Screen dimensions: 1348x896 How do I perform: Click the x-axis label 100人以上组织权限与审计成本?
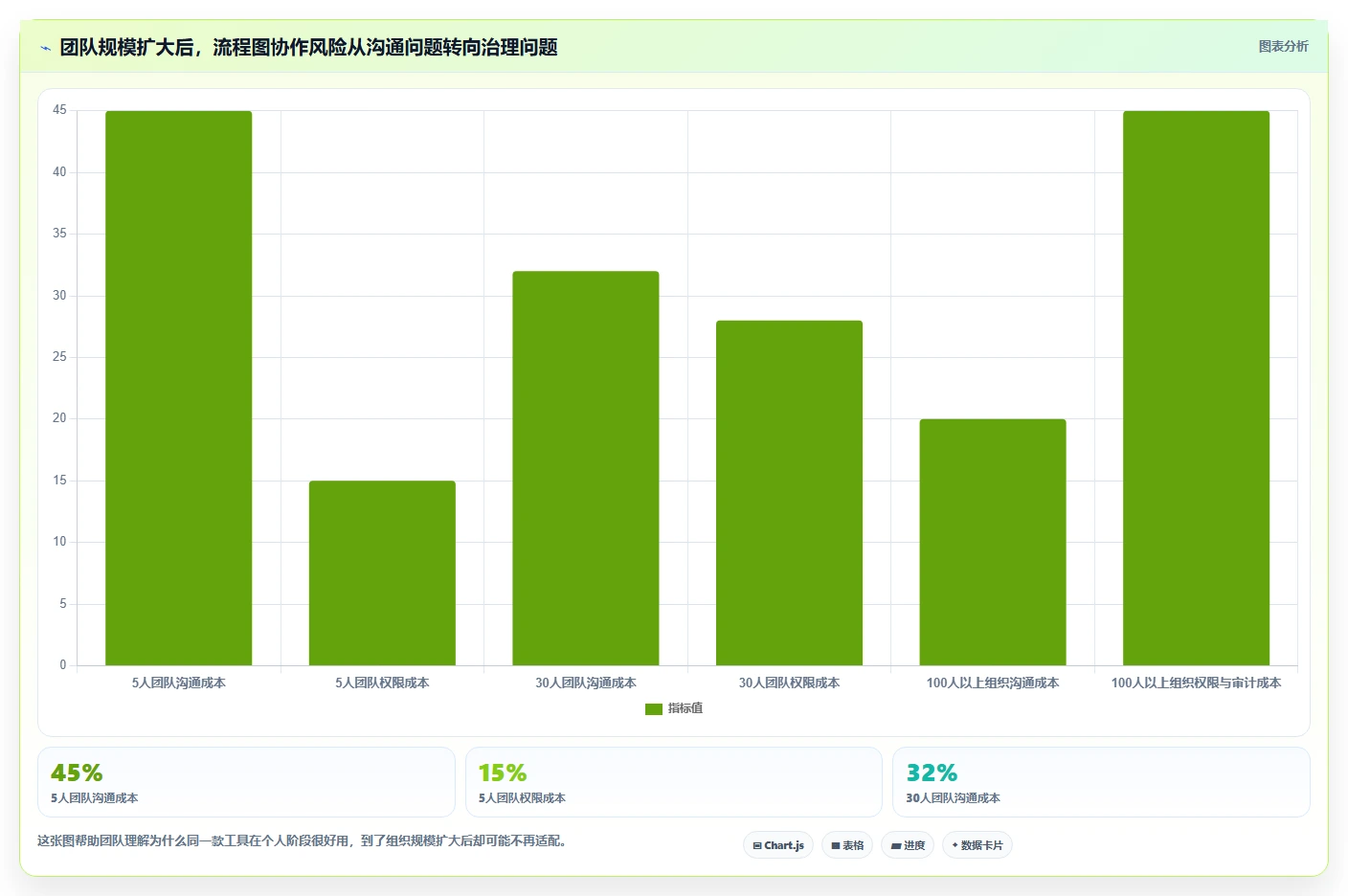point(1196,683)
